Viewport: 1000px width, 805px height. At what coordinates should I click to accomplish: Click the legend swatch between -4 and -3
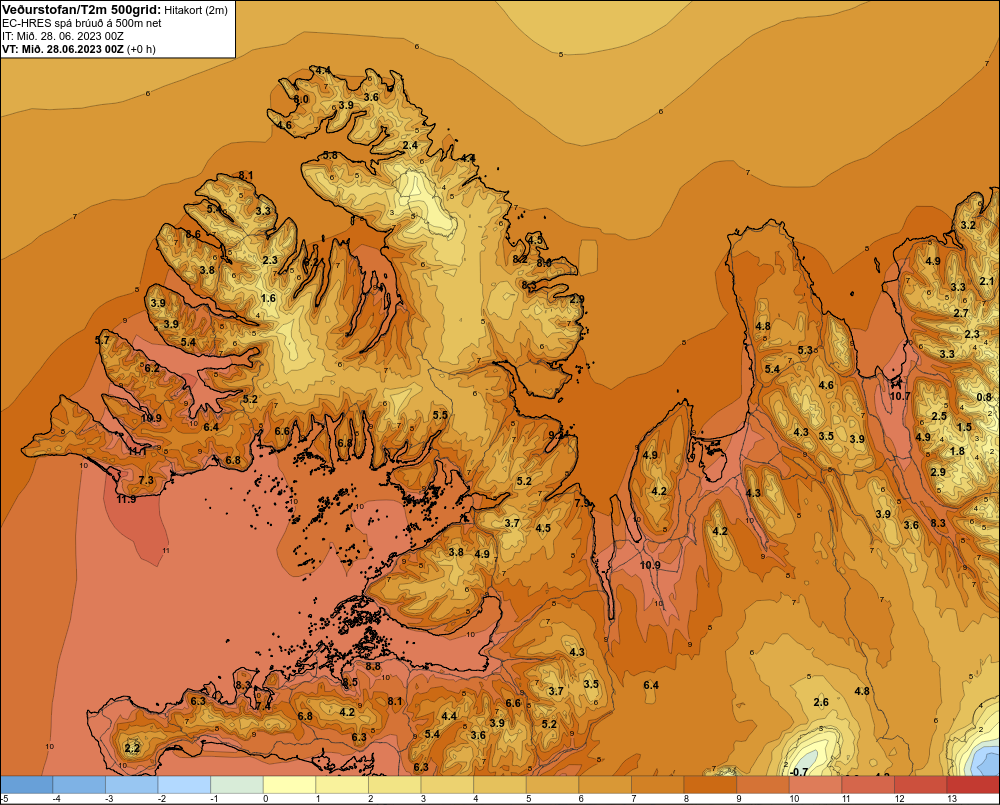pyautogui.click(x=79, y=784)
